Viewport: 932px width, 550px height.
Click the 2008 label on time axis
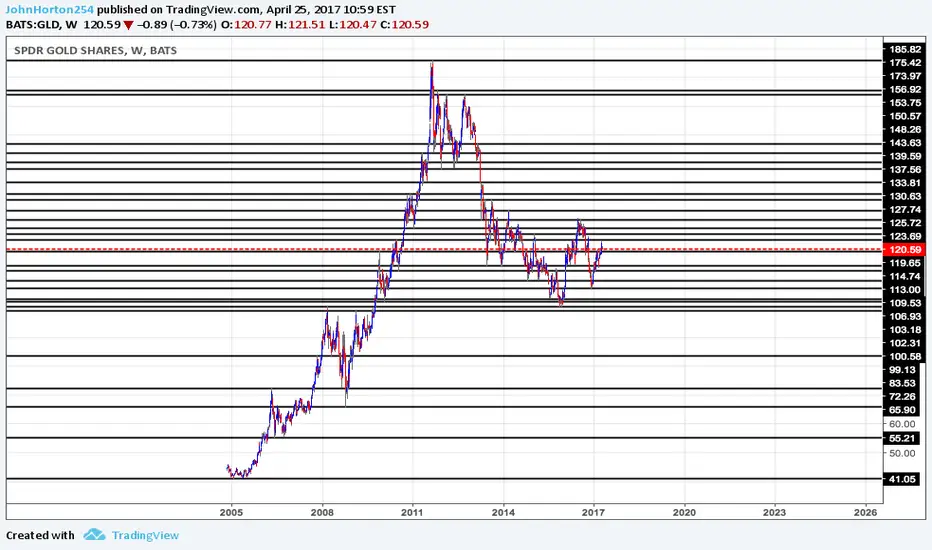pos(322,512)
